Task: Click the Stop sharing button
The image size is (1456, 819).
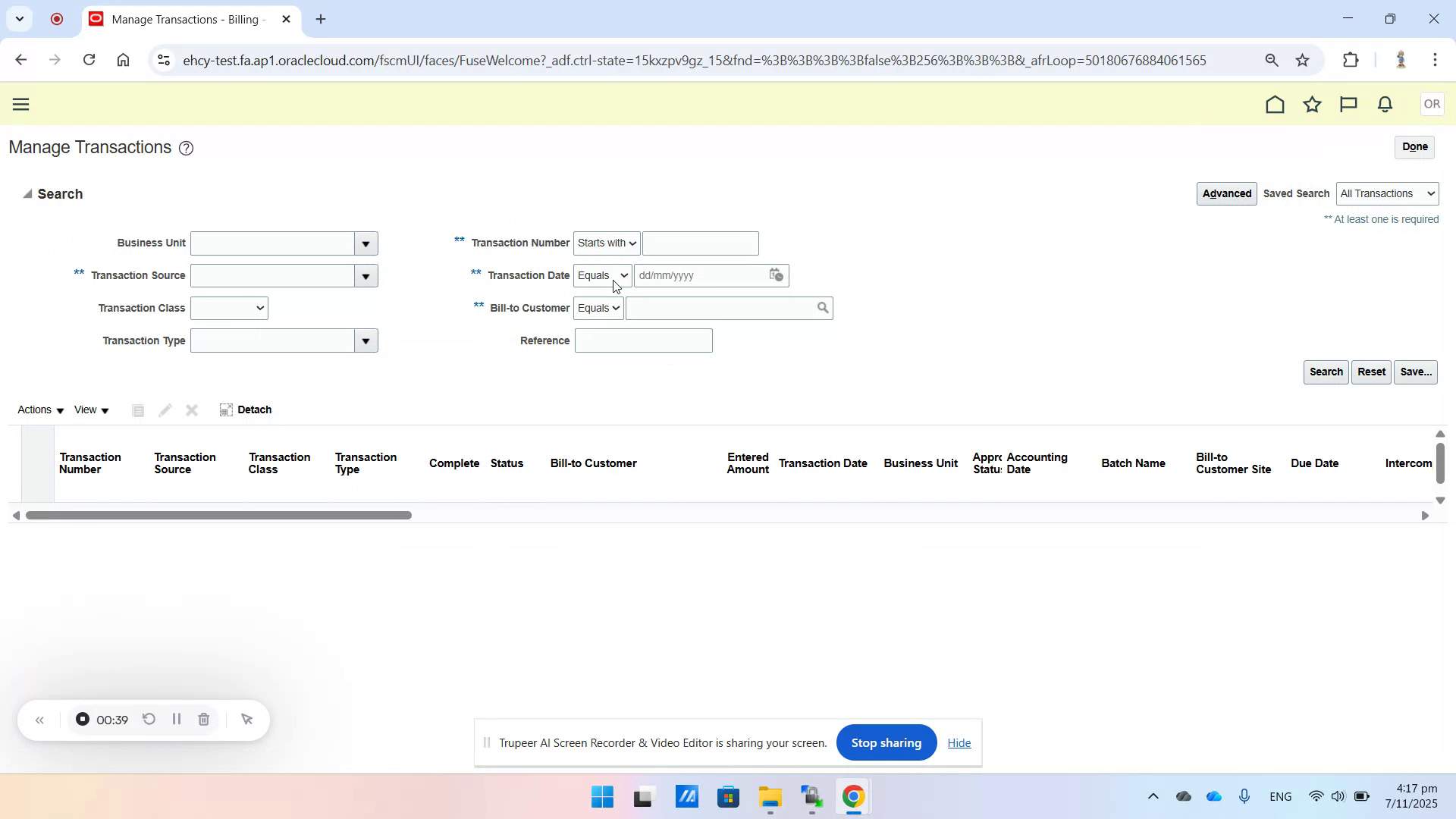Action: coord(886,742)
